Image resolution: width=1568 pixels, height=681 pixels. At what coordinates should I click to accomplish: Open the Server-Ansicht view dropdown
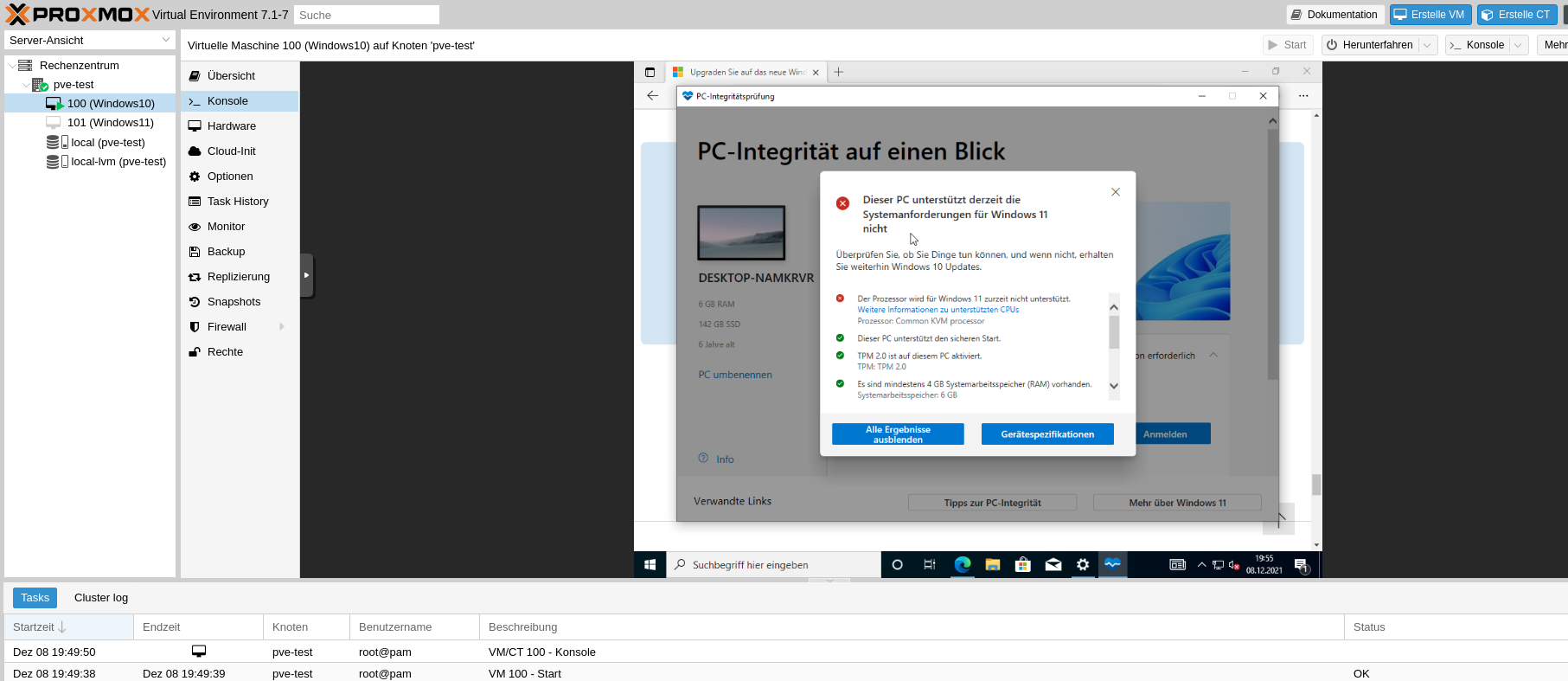[166, 40]
